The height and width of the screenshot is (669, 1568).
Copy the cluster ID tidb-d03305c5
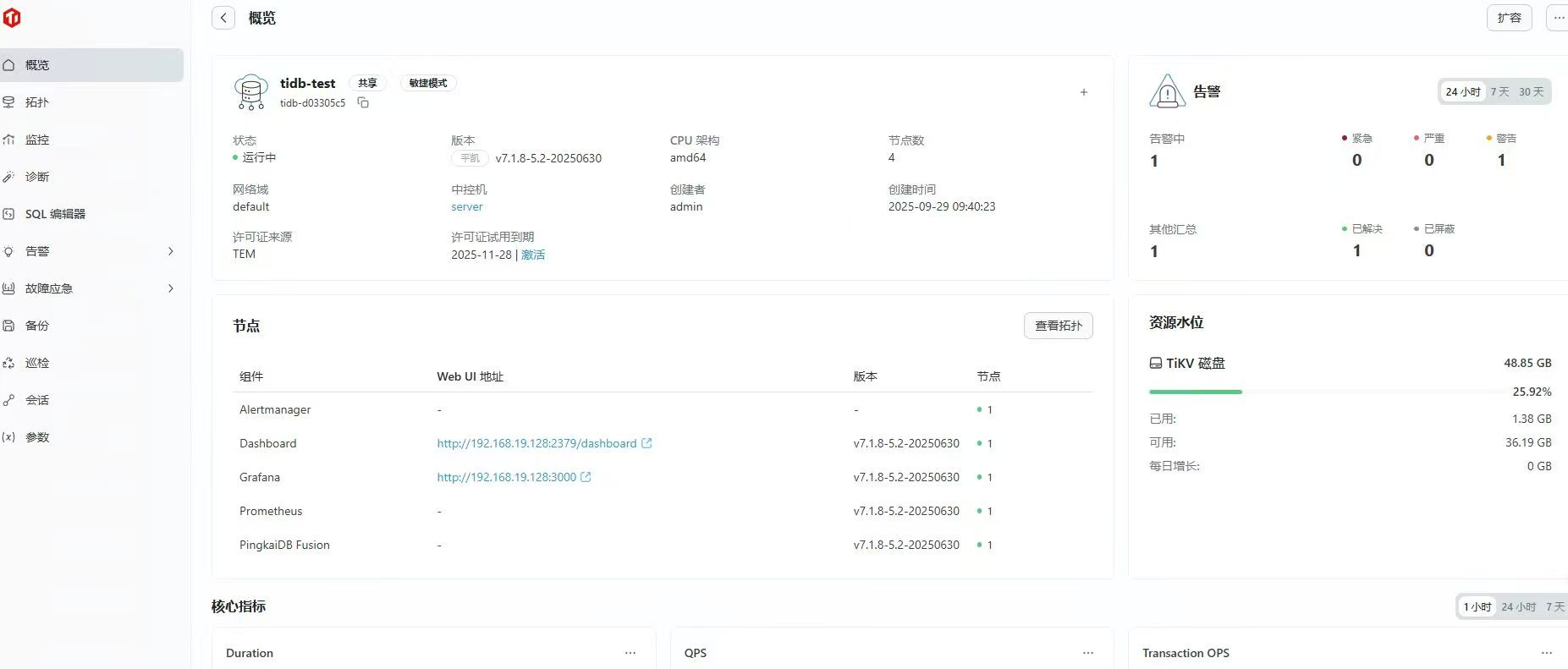[x=363, y=103]
